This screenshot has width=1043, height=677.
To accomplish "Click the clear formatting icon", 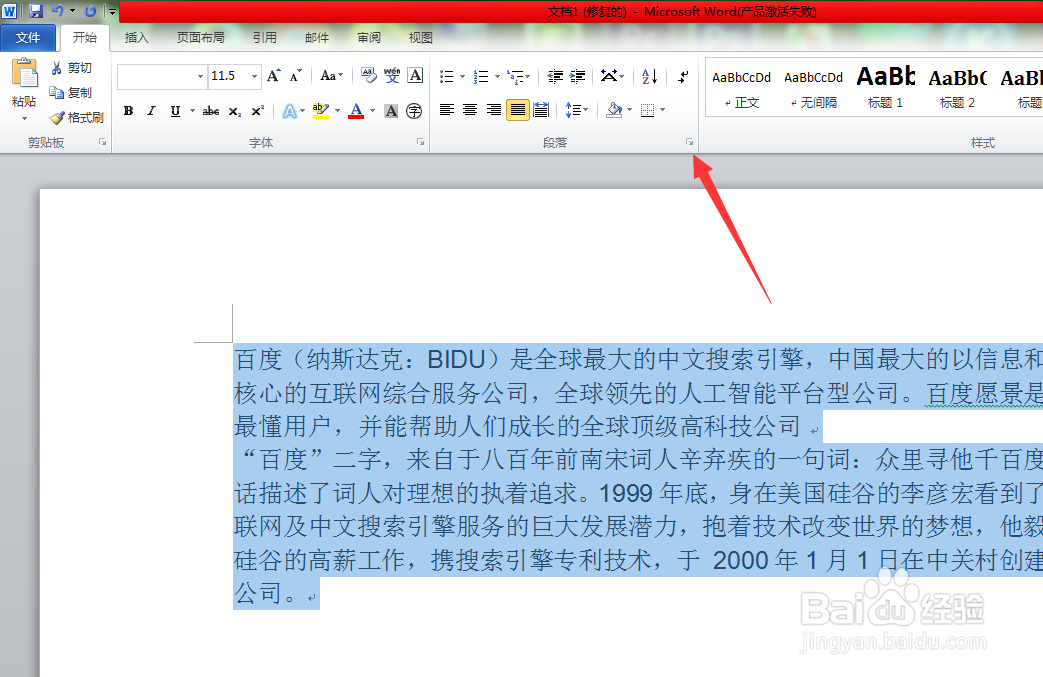I will coord(369,76).
